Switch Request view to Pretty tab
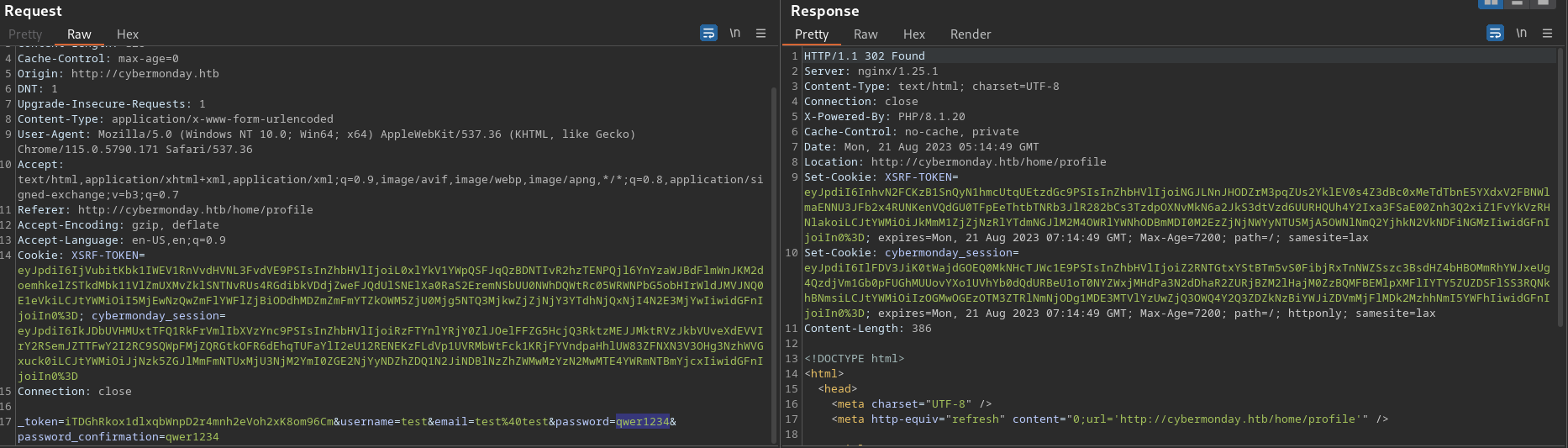1568x448 pixels. pos(25,34)
